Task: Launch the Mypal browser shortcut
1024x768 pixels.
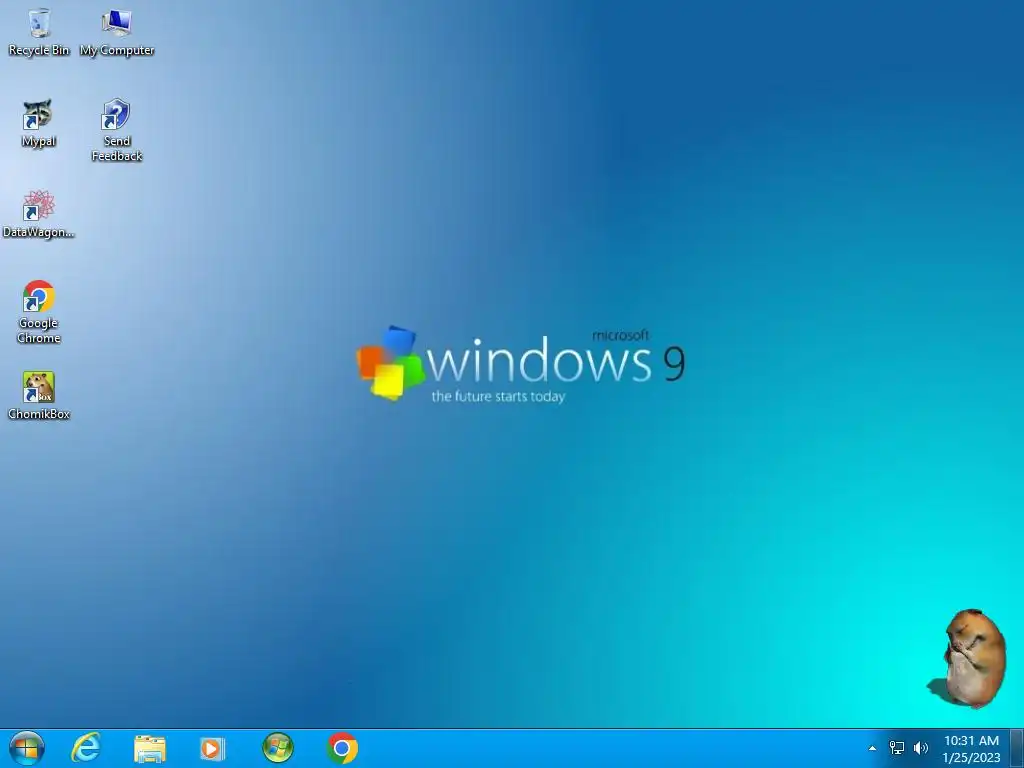Action: 39,123
